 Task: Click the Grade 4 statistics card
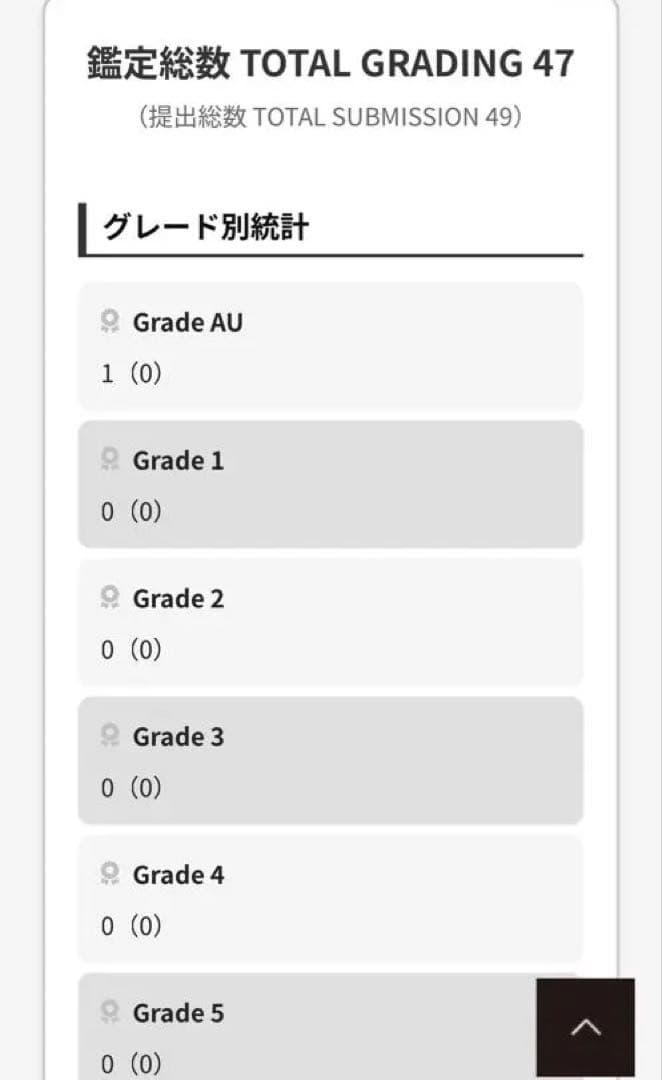click(x=330, y=897)
